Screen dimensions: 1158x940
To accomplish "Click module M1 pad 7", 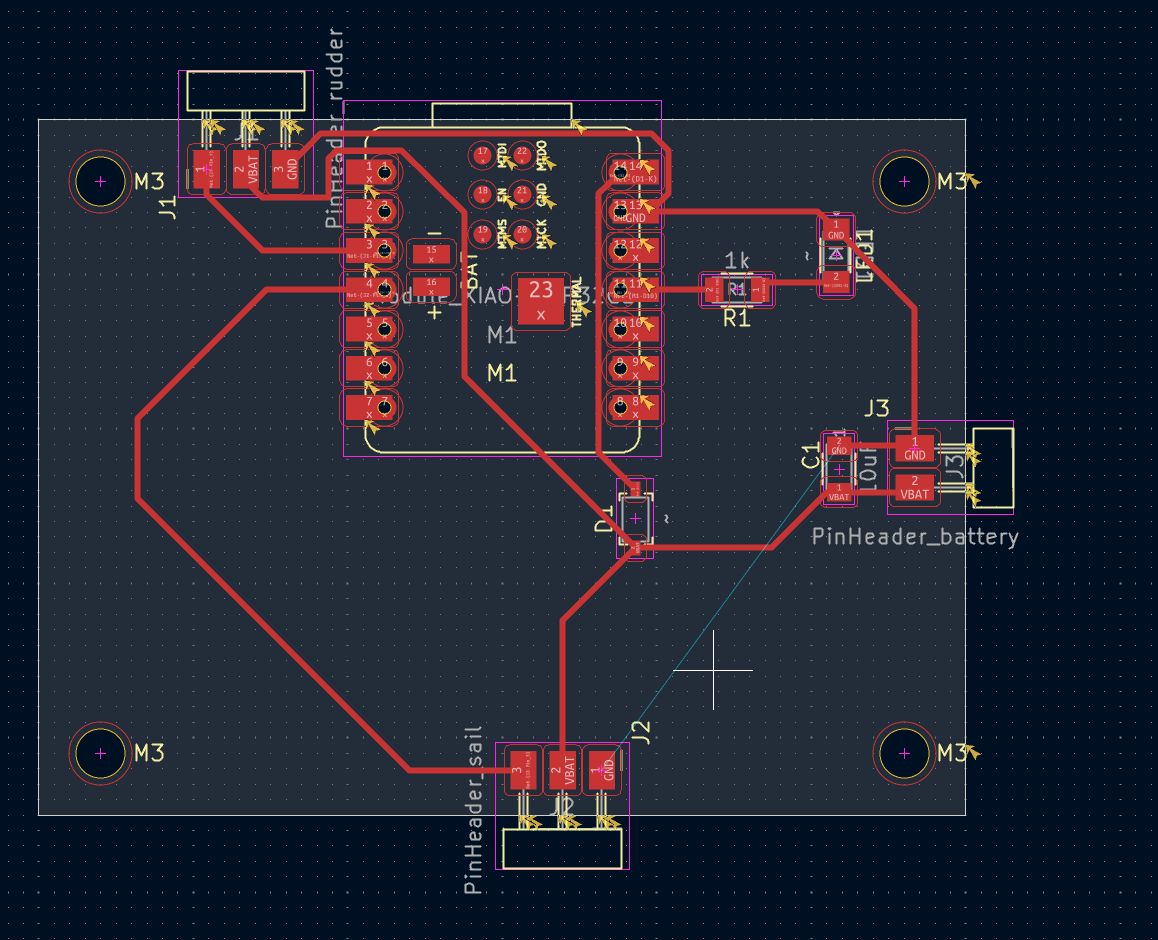I will click(371, 407).
